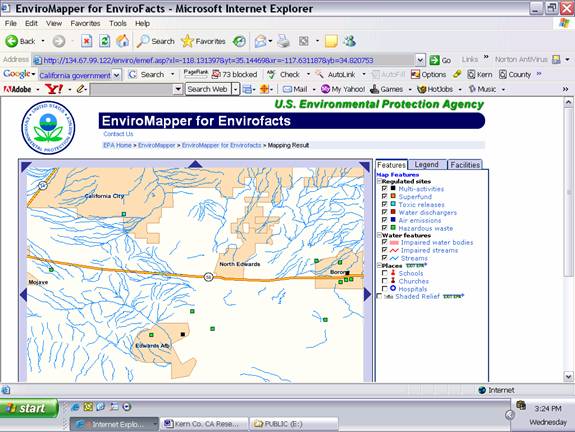
Task: Open the Favorites star button
Action: (203, 41)
